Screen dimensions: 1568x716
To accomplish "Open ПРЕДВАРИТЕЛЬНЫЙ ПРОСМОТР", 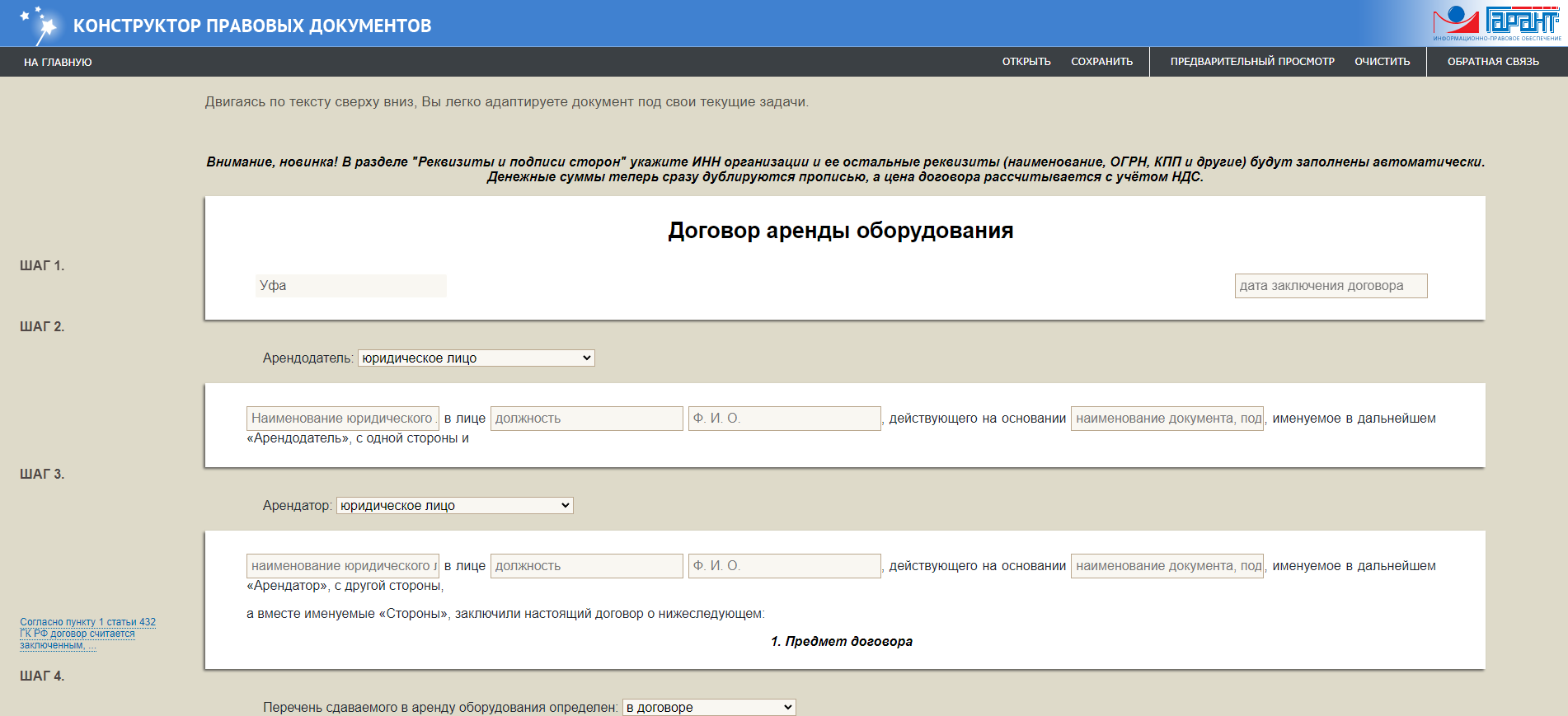I will (1252, 62).
